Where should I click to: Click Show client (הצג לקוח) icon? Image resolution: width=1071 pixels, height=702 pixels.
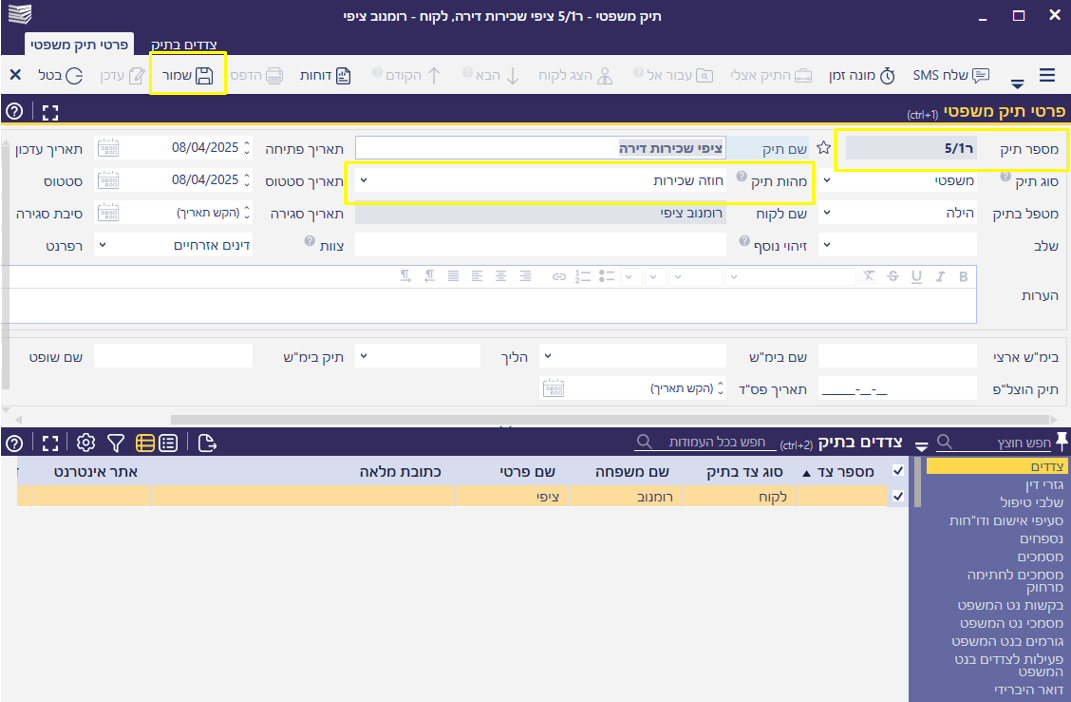604,75
